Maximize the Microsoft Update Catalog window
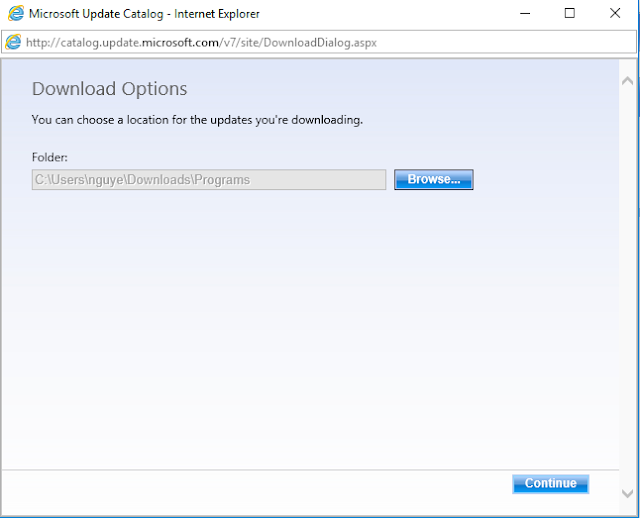This screenshot has height=518, width=640. coord(570,13)
